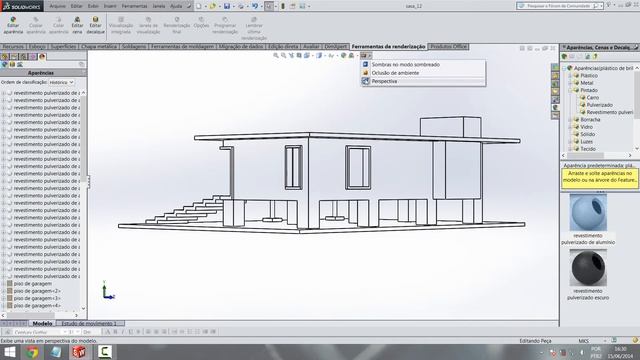Select the Carro appearance subfolder
This screenshot has height=360, width=640.
click(x=593, y=98)
